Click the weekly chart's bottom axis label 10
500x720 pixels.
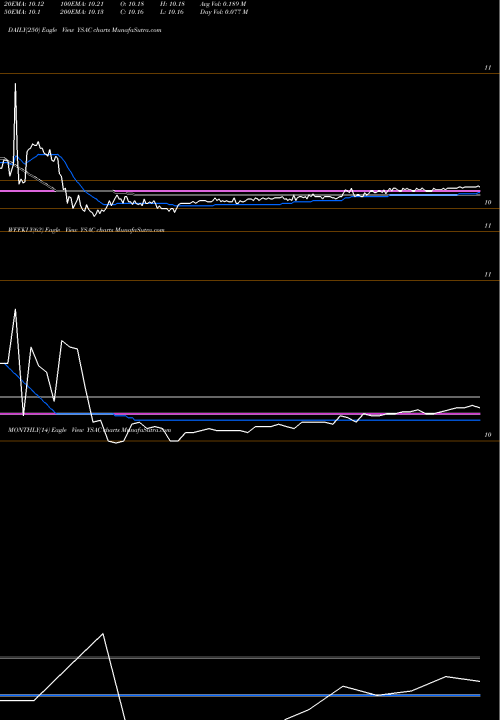click(x=488, y=434)
